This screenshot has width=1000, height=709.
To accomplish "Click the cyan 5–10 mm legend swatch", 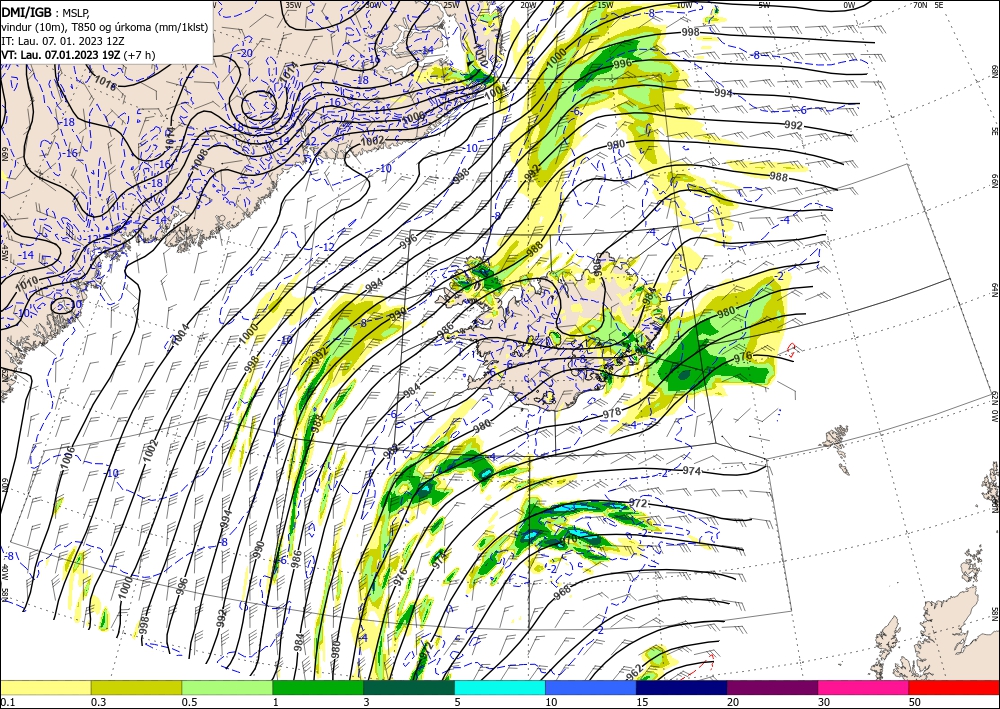I will [500, 687].
